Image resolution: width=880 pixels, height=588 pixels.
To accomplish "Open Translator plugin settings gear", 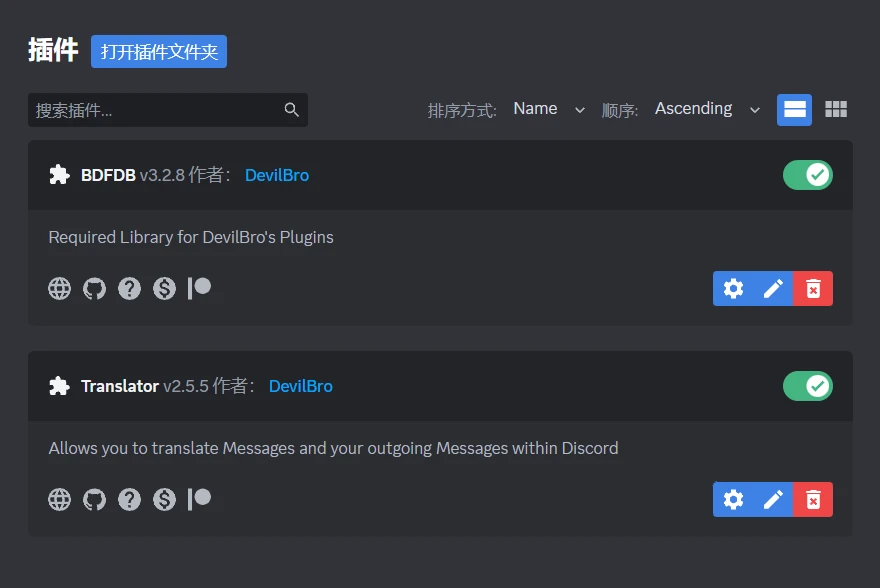I will [733, 499].
